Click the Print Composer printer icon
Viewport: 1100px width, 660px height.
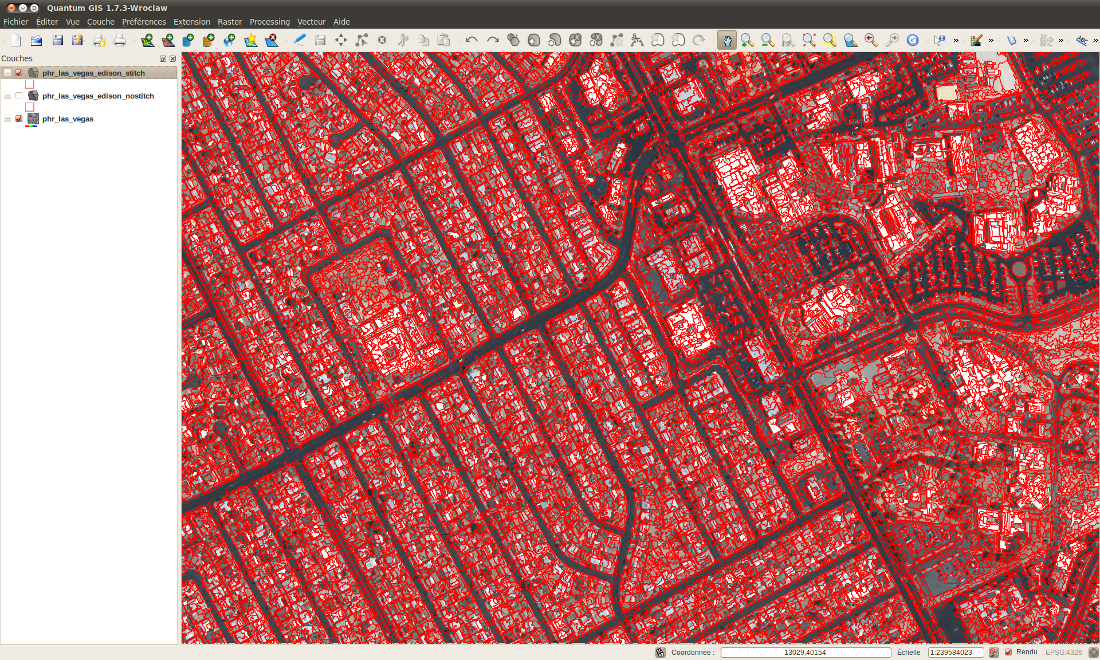(119, 40)
